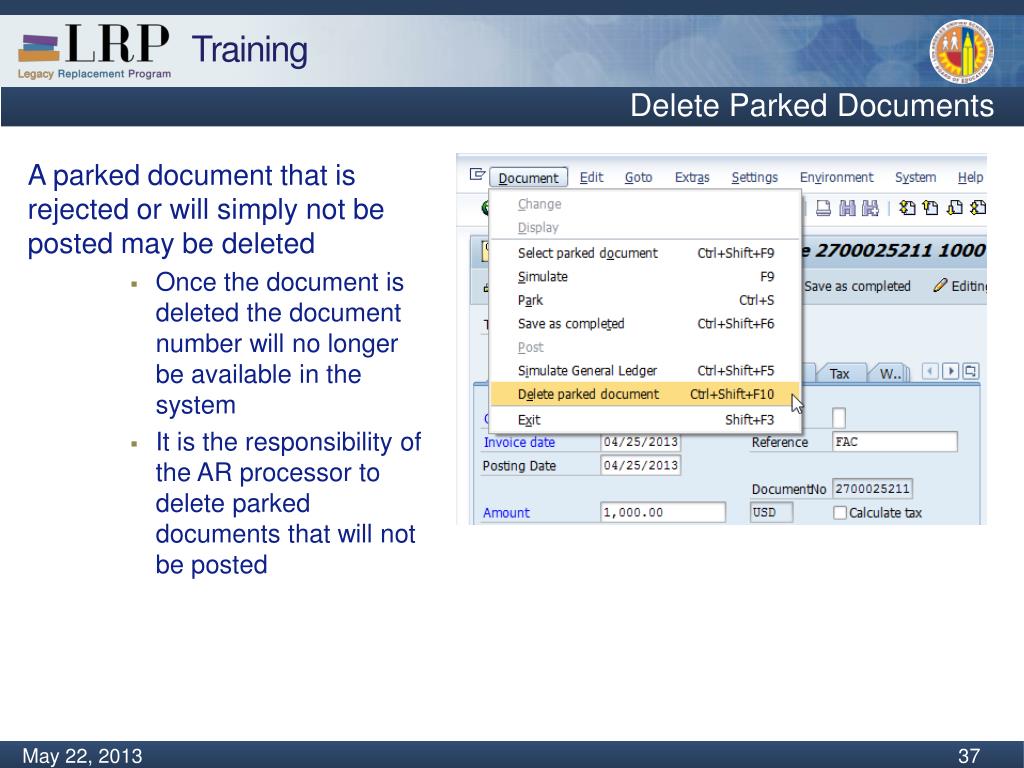Screen dimensions: 1024x768
Task: Click the Reference label
Action: [779, 442]
